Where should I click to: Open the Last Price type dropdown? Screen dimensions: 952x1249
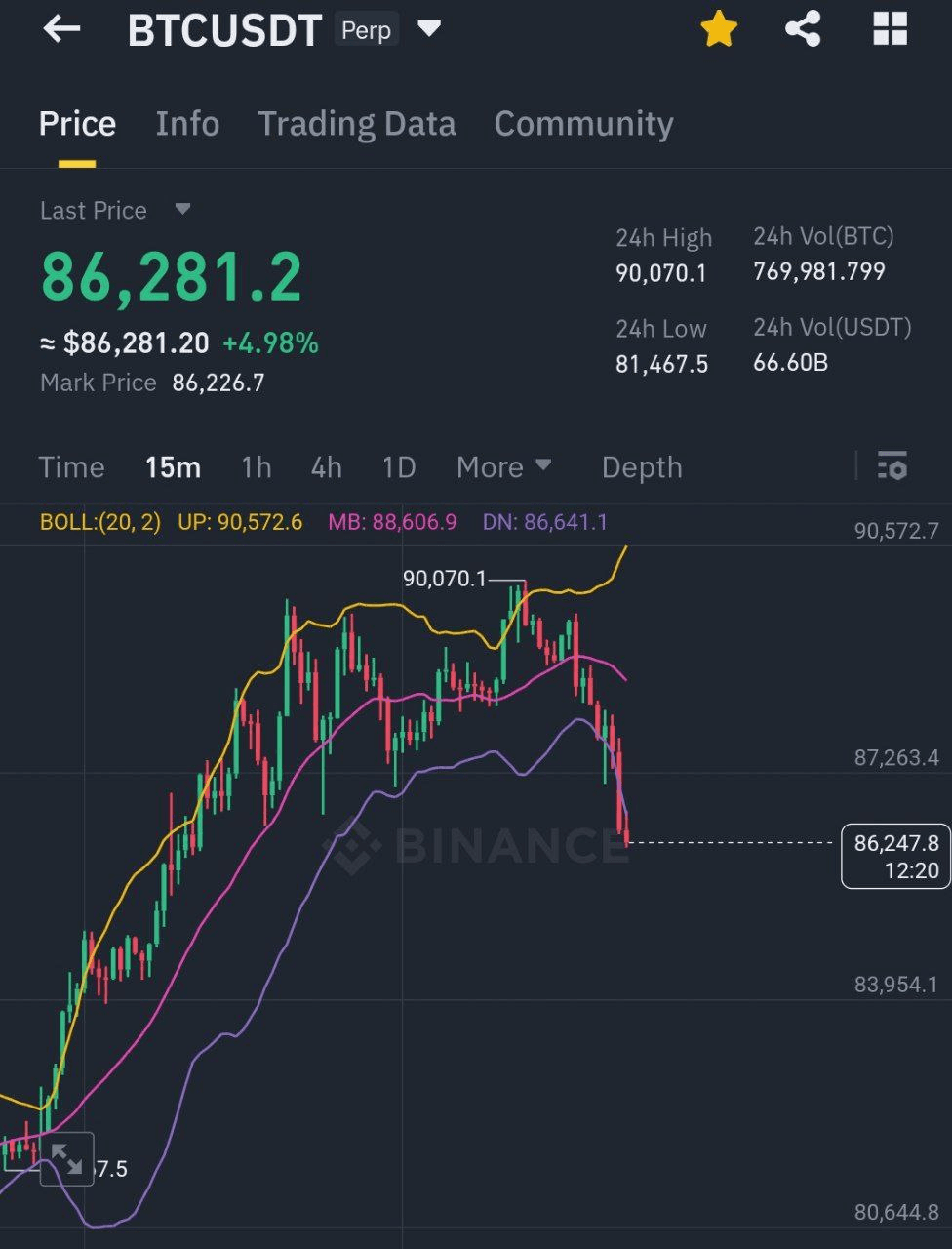[x=182, y=209]
